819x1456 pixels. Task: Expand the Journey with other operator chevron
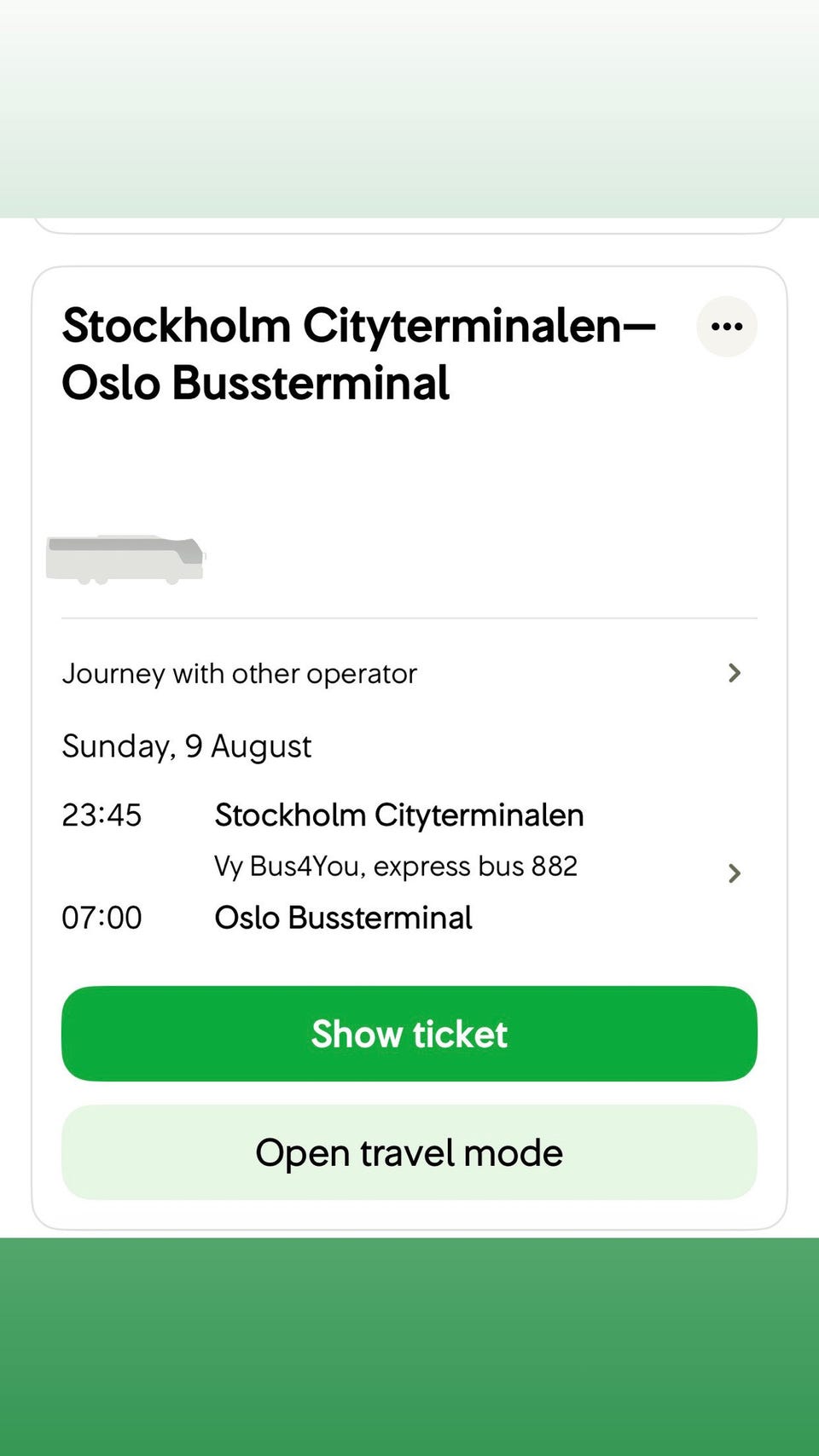(x=735, y=673)
